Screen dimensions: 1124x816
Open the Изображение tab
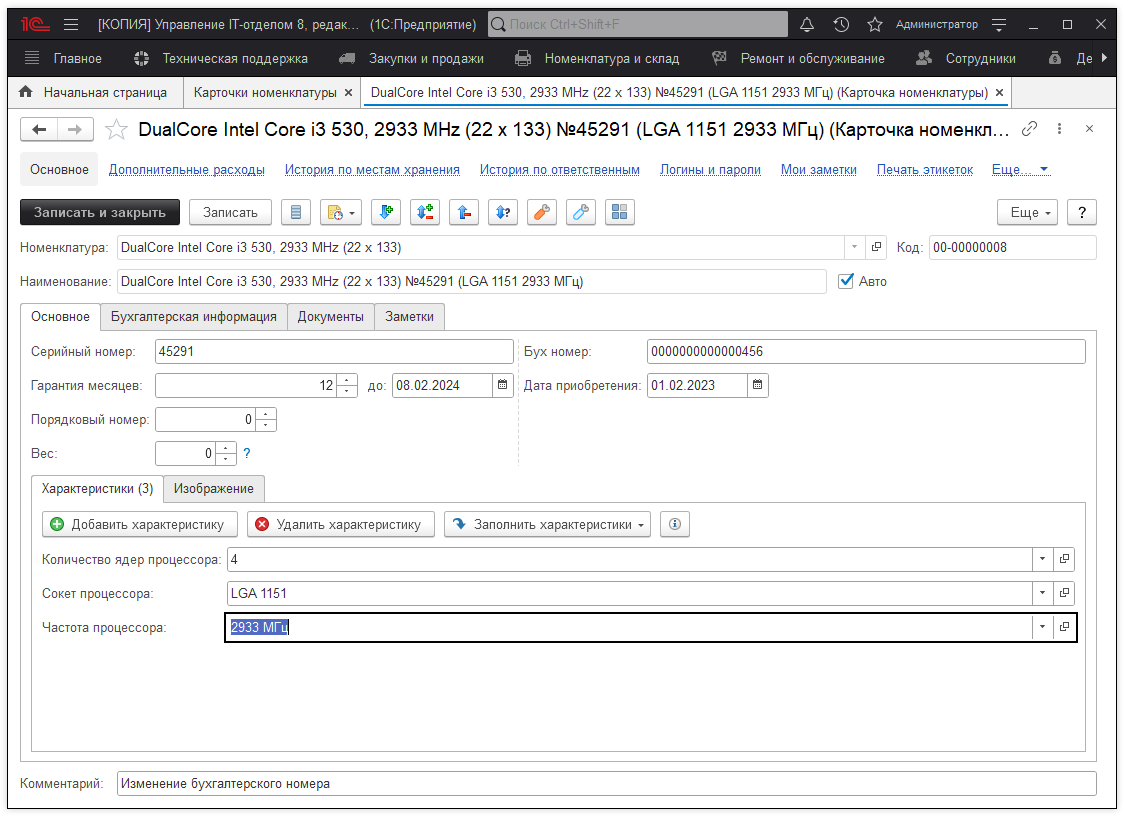214,489
